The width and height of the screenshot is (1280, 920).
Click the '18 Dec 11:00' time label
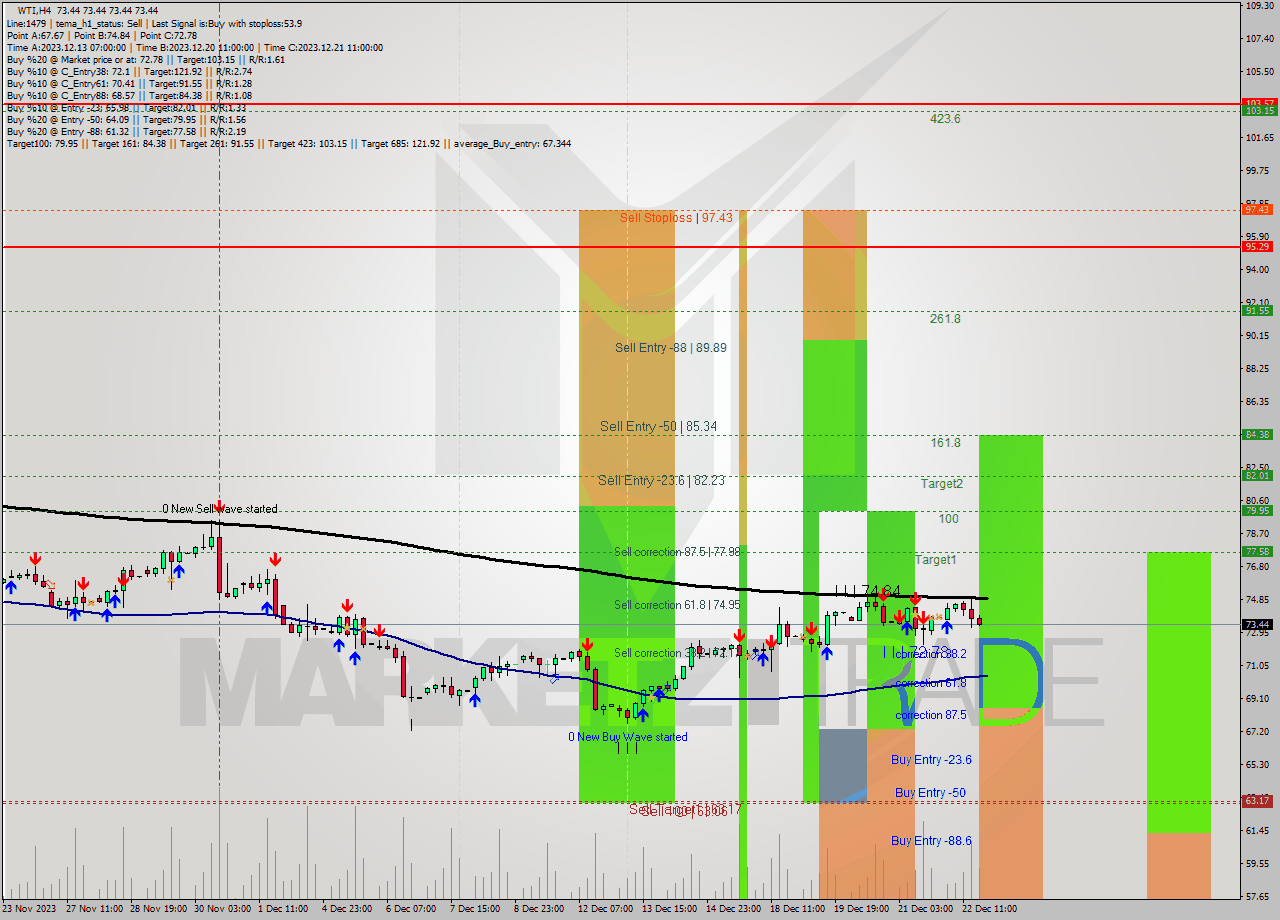[797, 909]
